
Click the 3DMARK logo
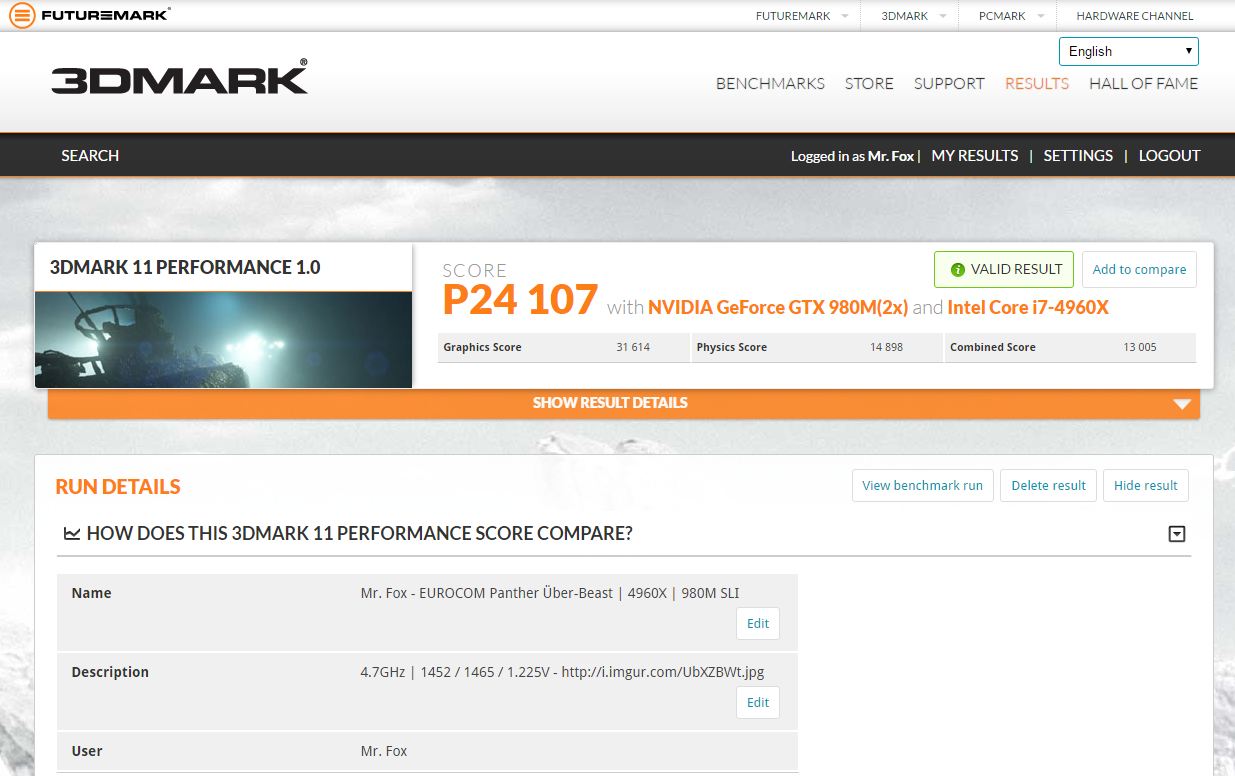click(180, 78)
